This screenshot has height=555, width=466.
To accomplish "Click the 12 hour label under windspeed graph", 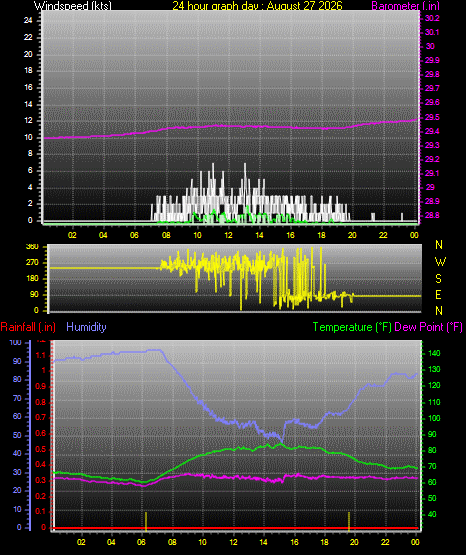I will (x=228, y=235).
